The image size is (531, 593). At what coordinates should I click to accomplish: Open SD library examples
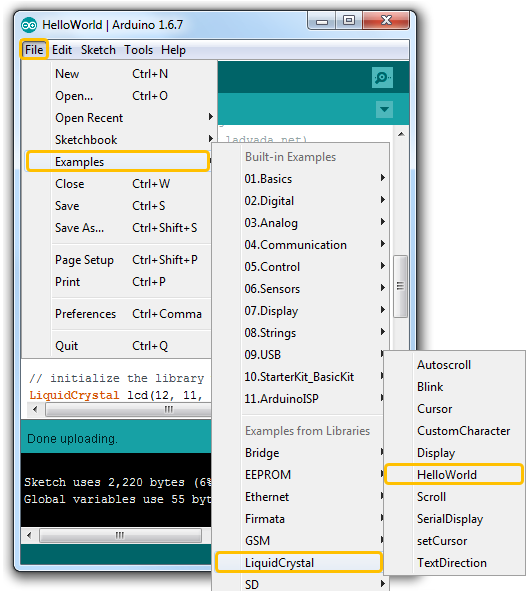tap(301, 584)
